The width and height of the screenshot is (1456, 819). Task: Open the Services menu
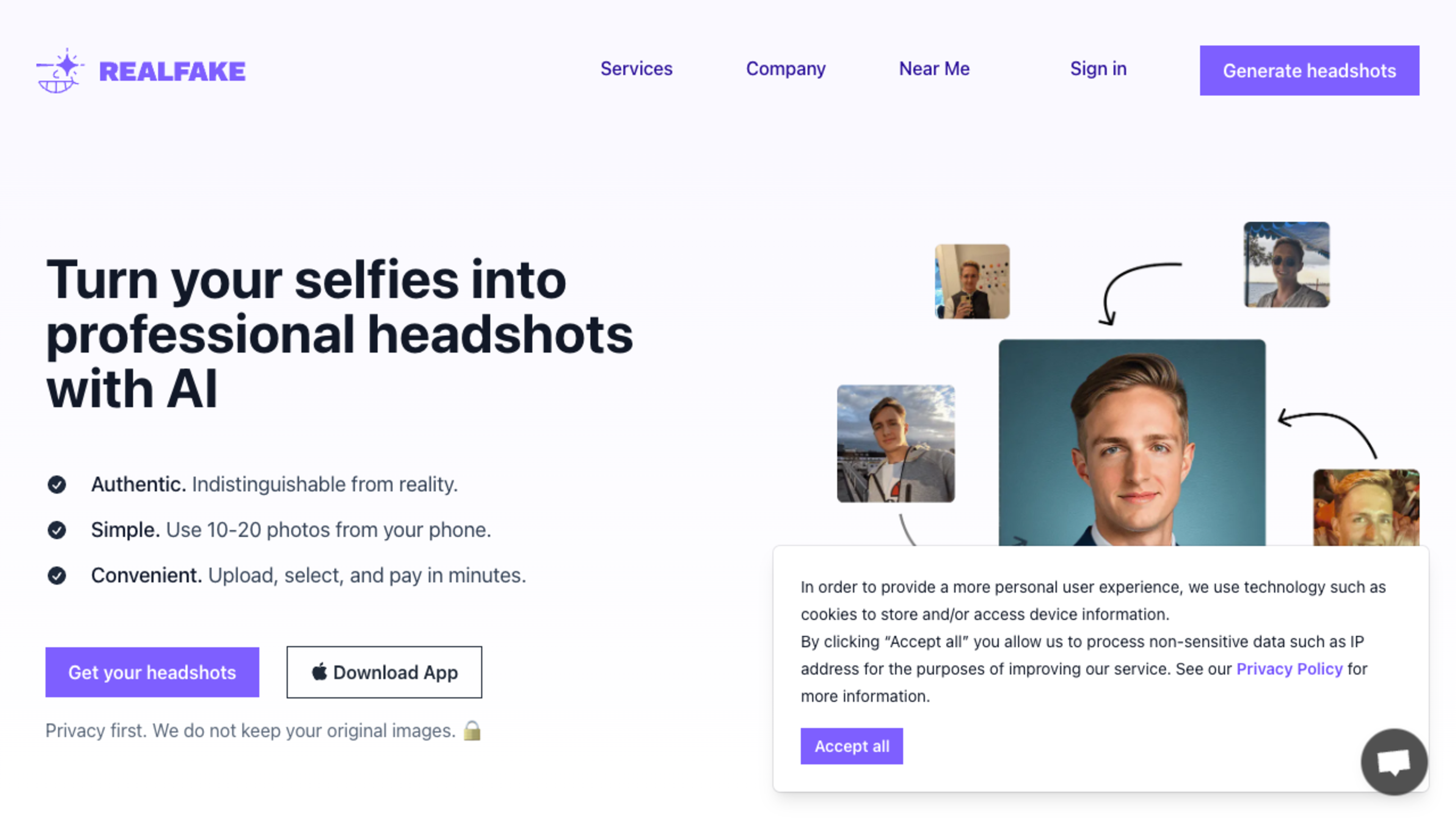coord(637,68)
